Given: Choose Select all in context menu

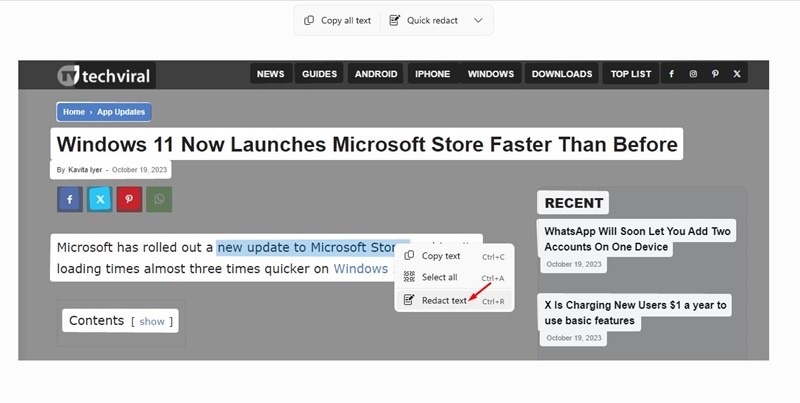Looking at the screenshot, I should coord(454,278).
